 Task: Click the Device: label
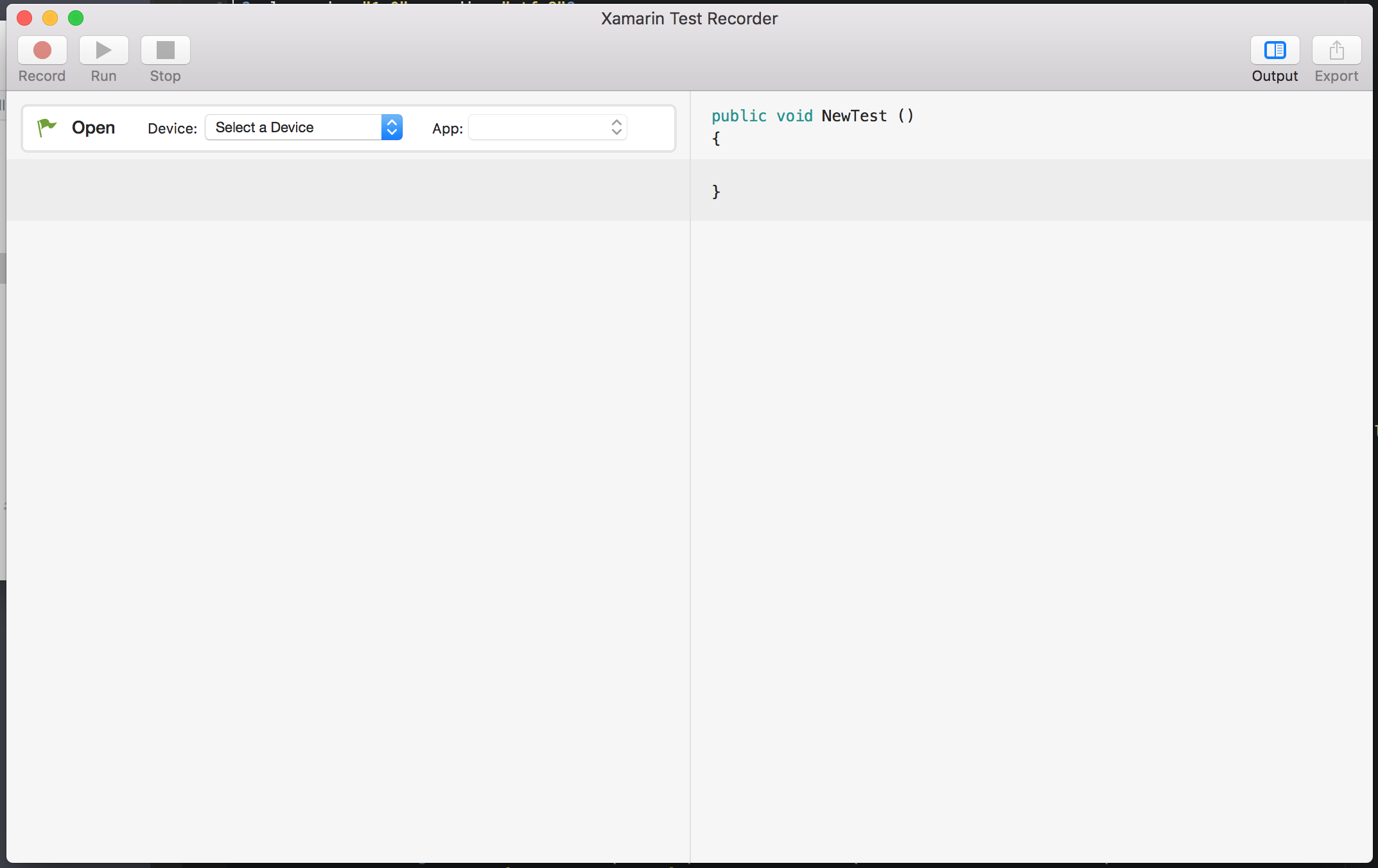coord(172,128)
